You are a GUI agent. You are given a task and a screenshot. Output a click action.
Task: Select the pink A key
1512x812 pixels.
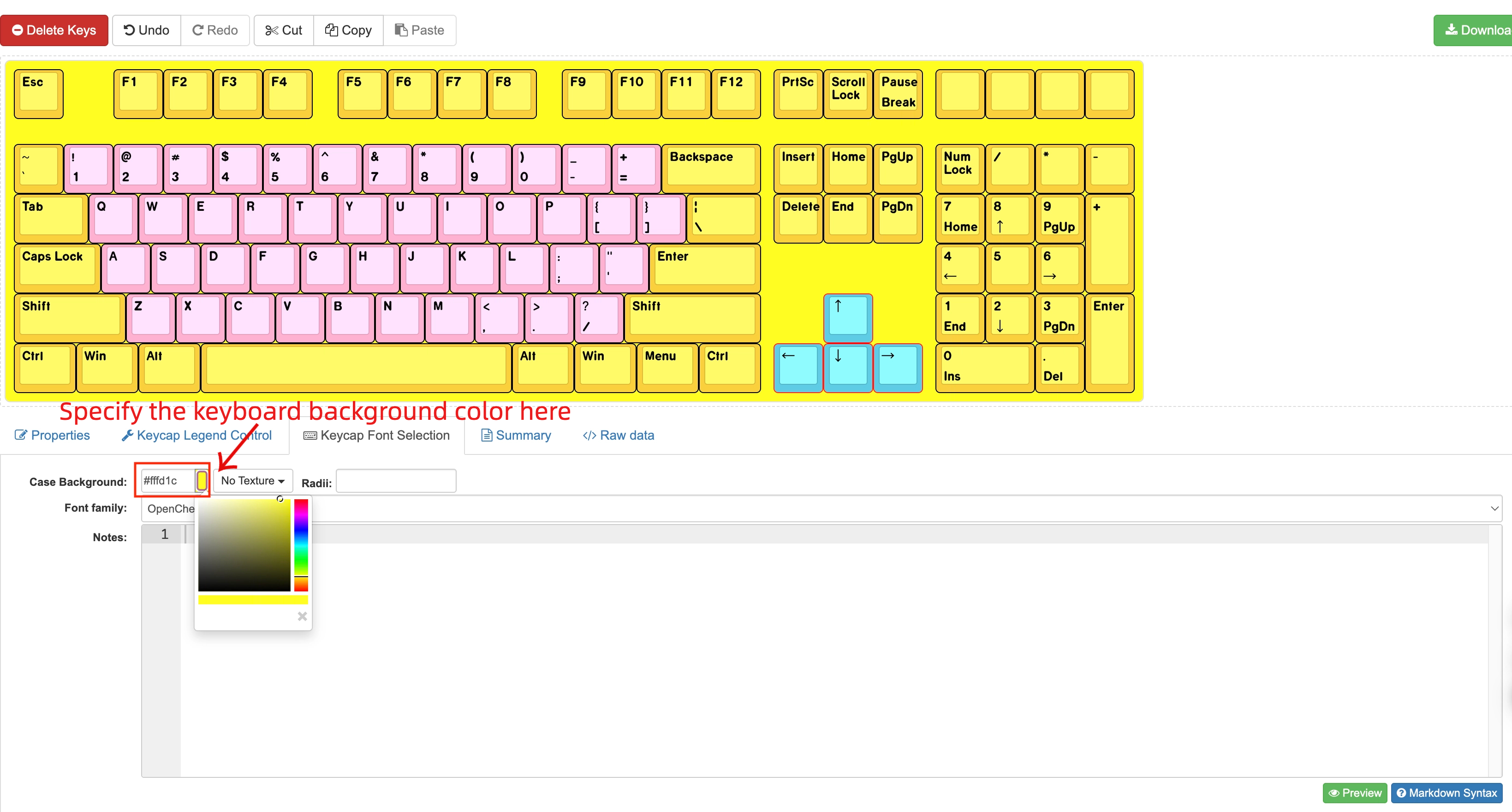[x=125, y=269]
